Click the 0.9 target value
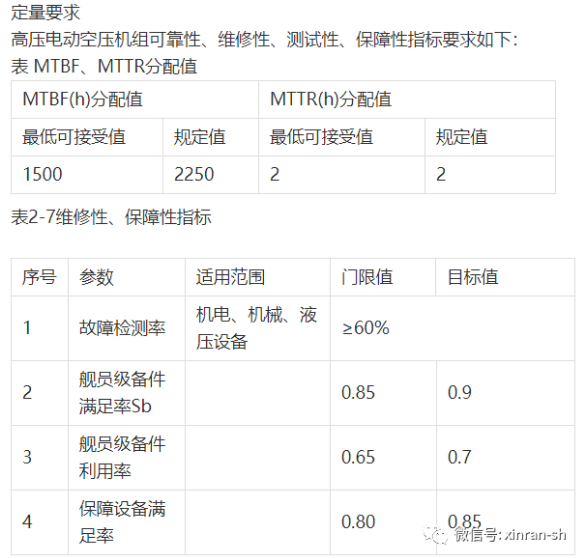This screenshot has height=558, width=580. click(x=459, y=393)
